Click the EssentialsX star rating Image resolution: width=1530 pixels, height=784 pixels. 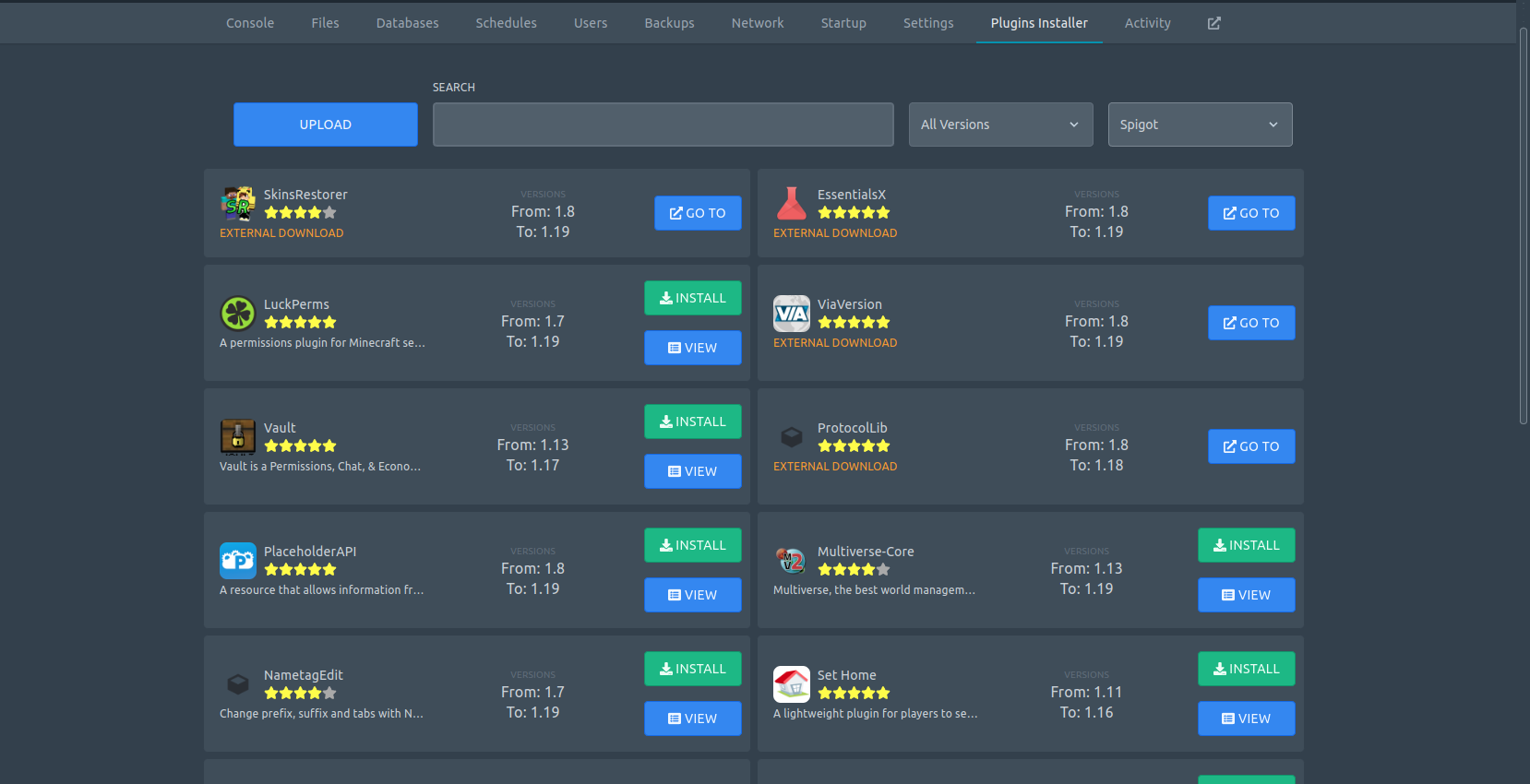854,213
